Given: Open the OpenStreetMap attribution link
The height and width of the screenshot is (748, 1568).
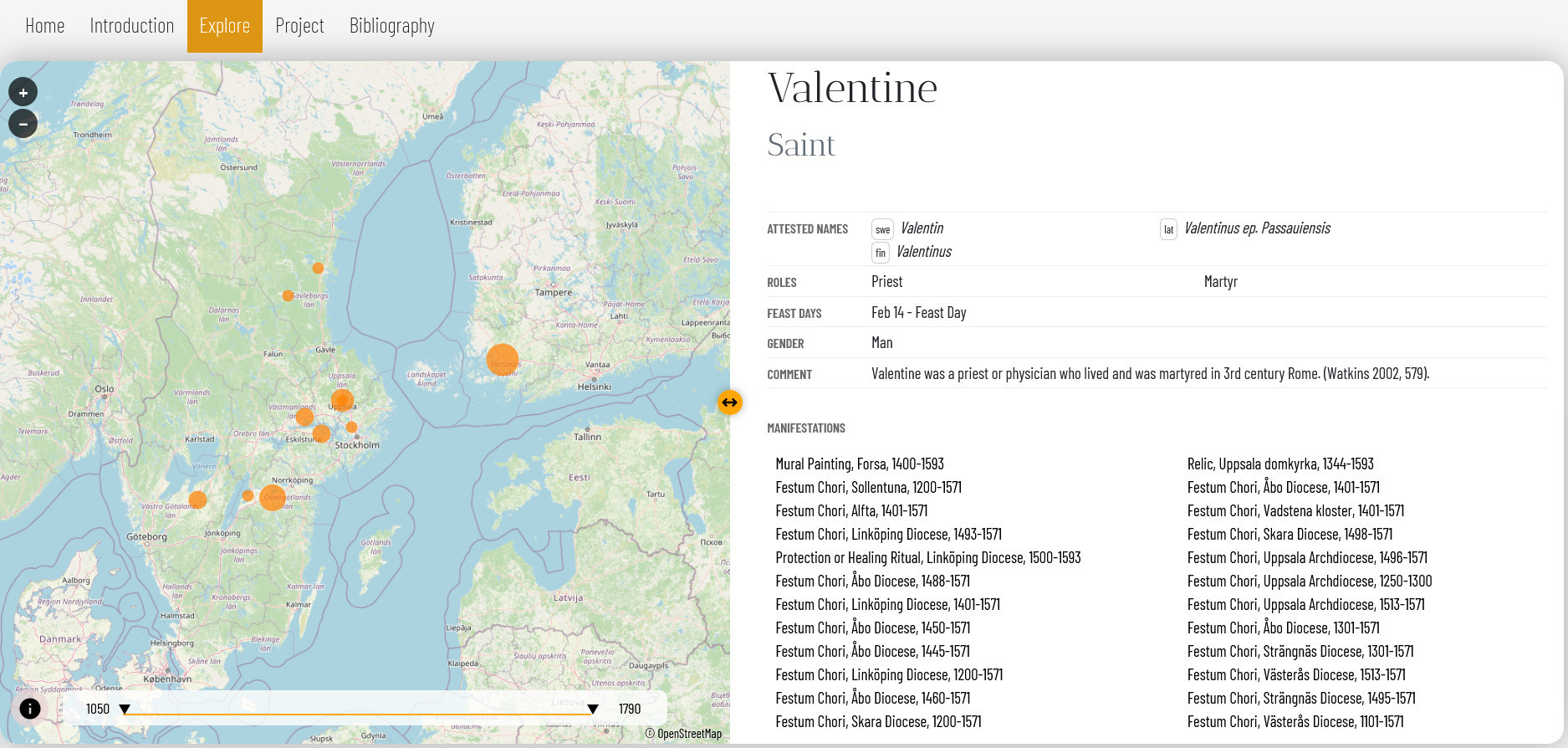Looking at the screenshot, I should coord(689,734).
